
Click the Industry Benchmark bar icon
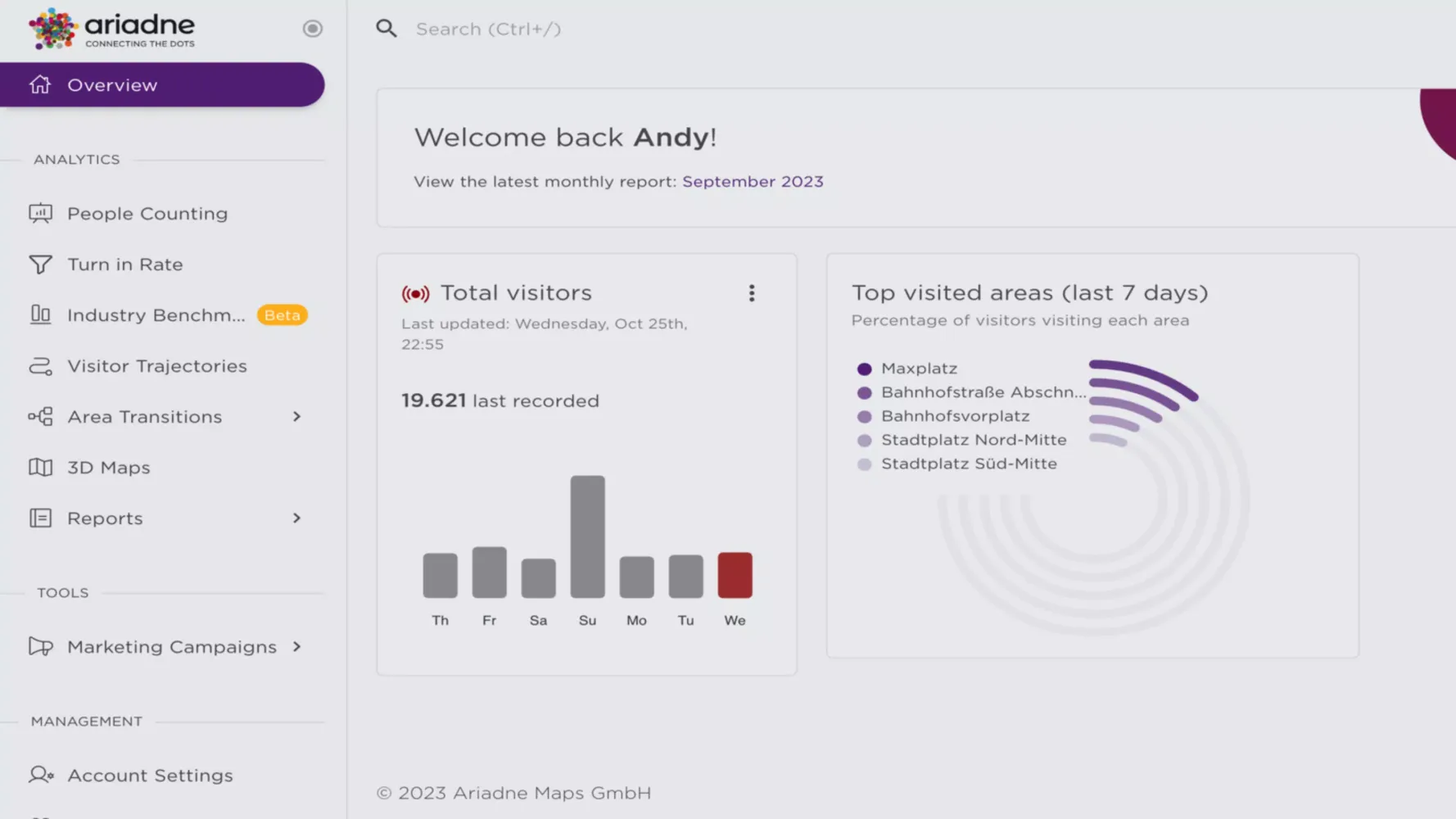40,315
